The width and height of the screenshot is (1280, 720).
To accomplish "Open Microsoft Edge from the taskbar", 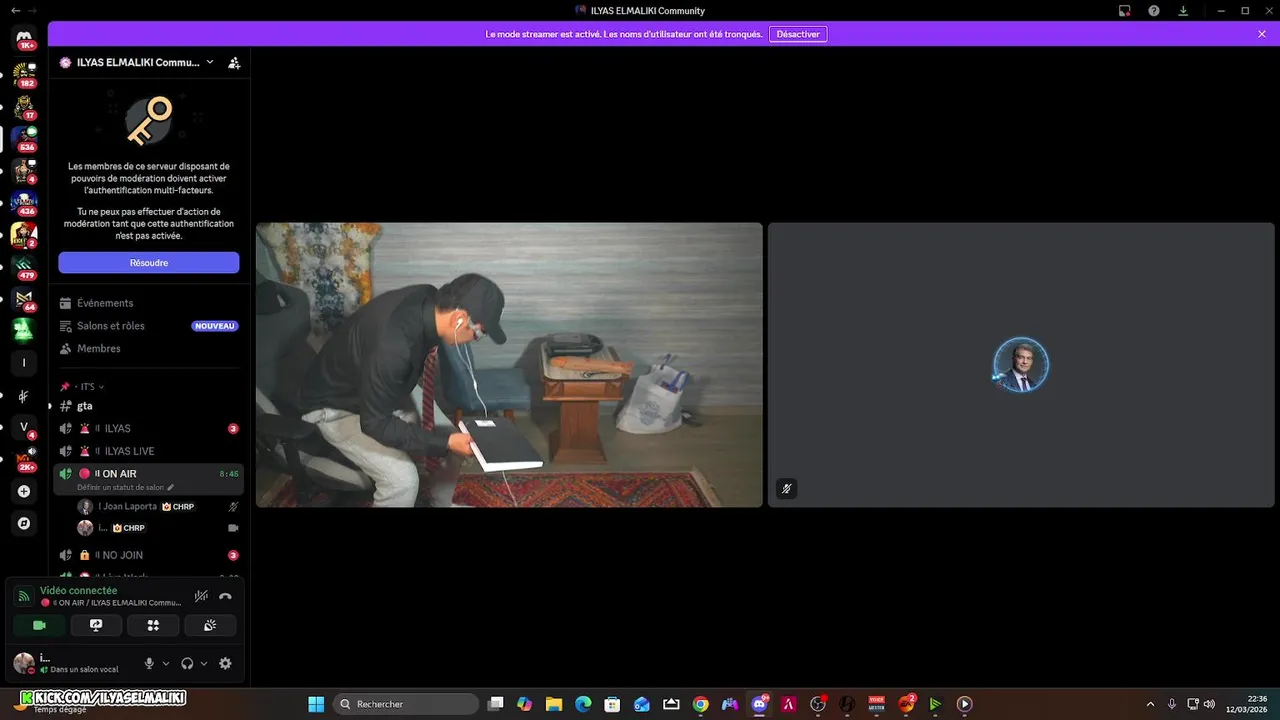I will (583, 704).
